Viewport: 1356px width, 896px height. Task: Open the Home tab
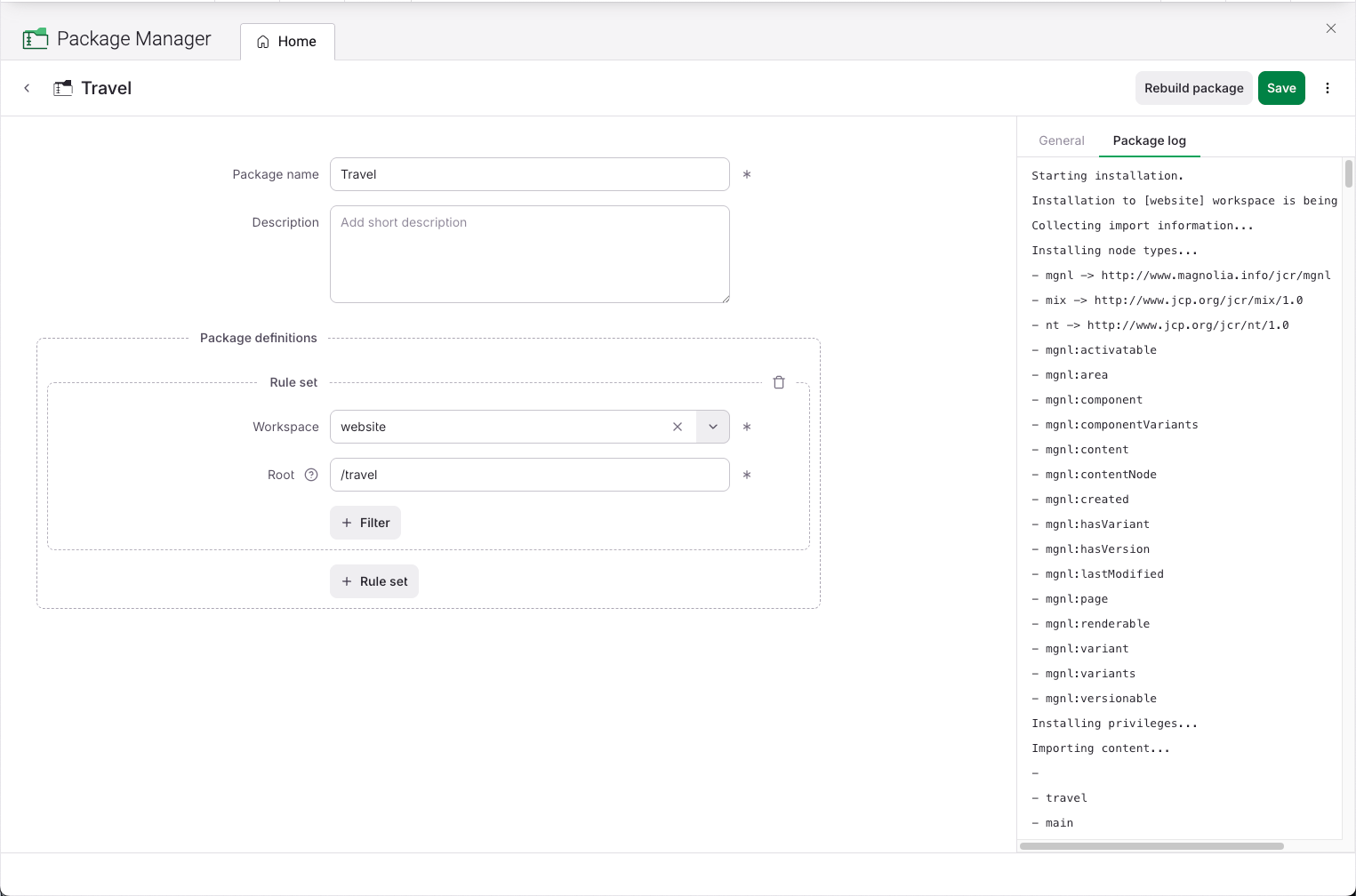click(x=287, y=42)
